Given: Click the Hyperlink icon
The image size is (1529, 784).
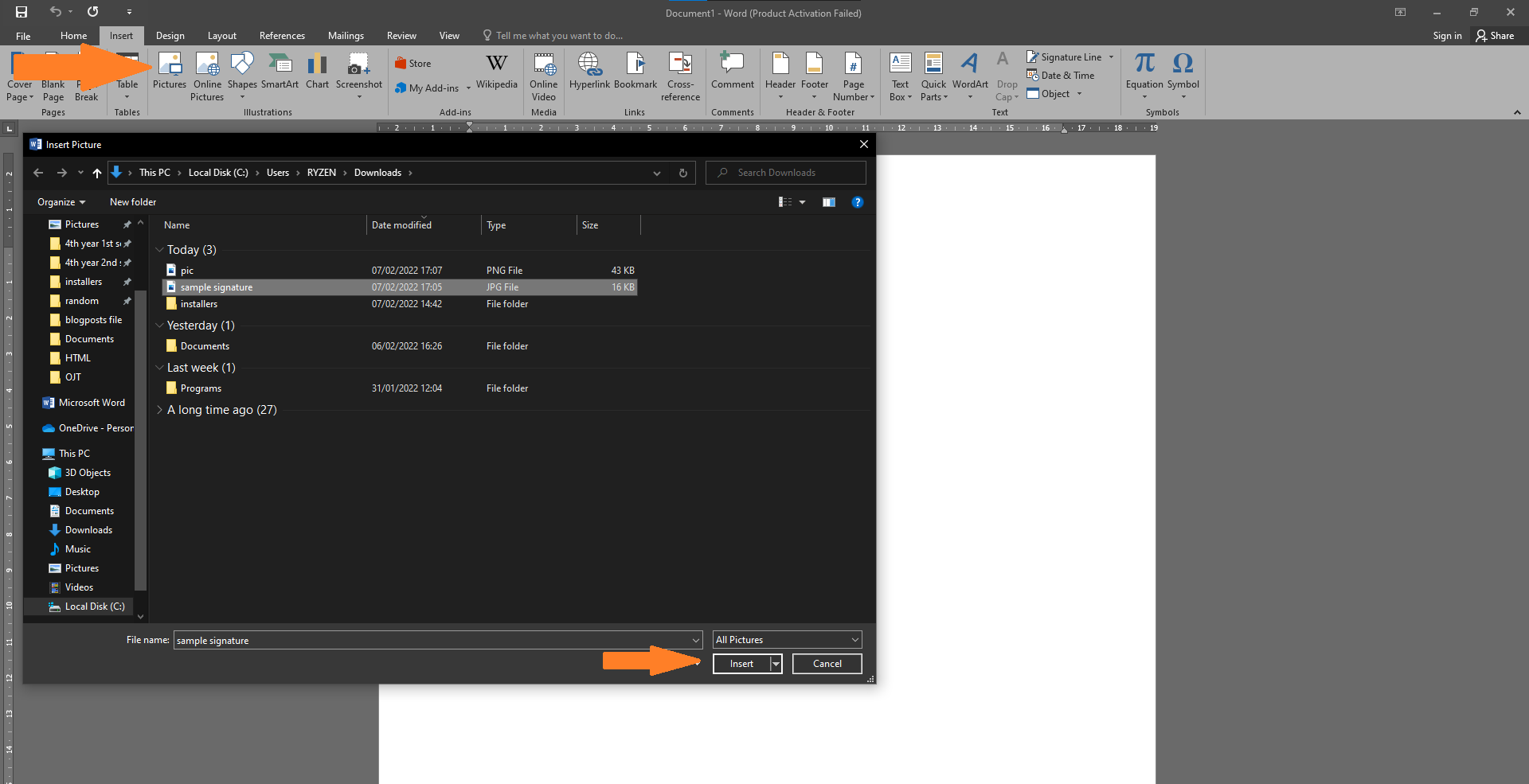Looking at the screenshot, I should tap(589, 70).
